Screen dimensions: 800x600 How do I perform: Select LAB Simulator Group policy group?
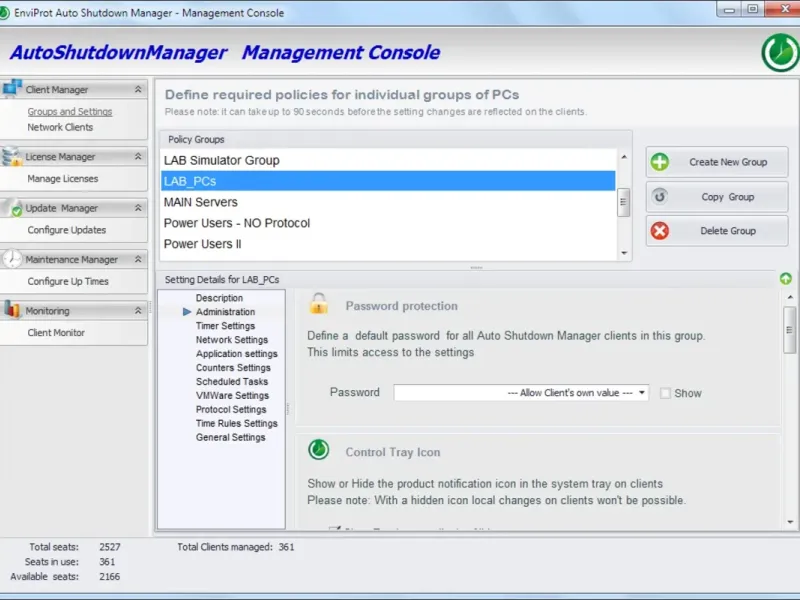[x=388, y=160]
